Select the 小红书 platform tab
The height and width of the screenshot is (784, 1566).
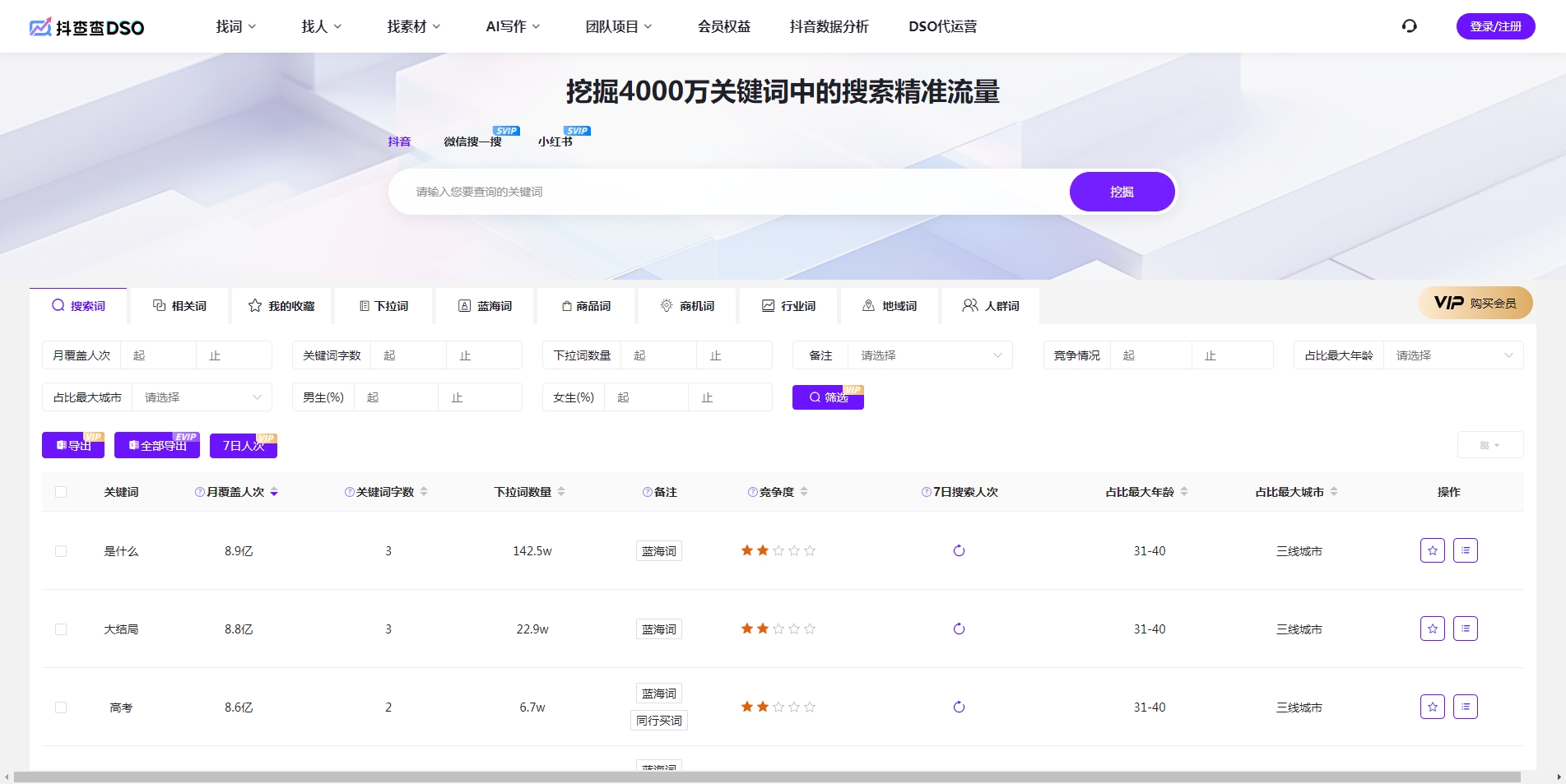click(555, 141)
